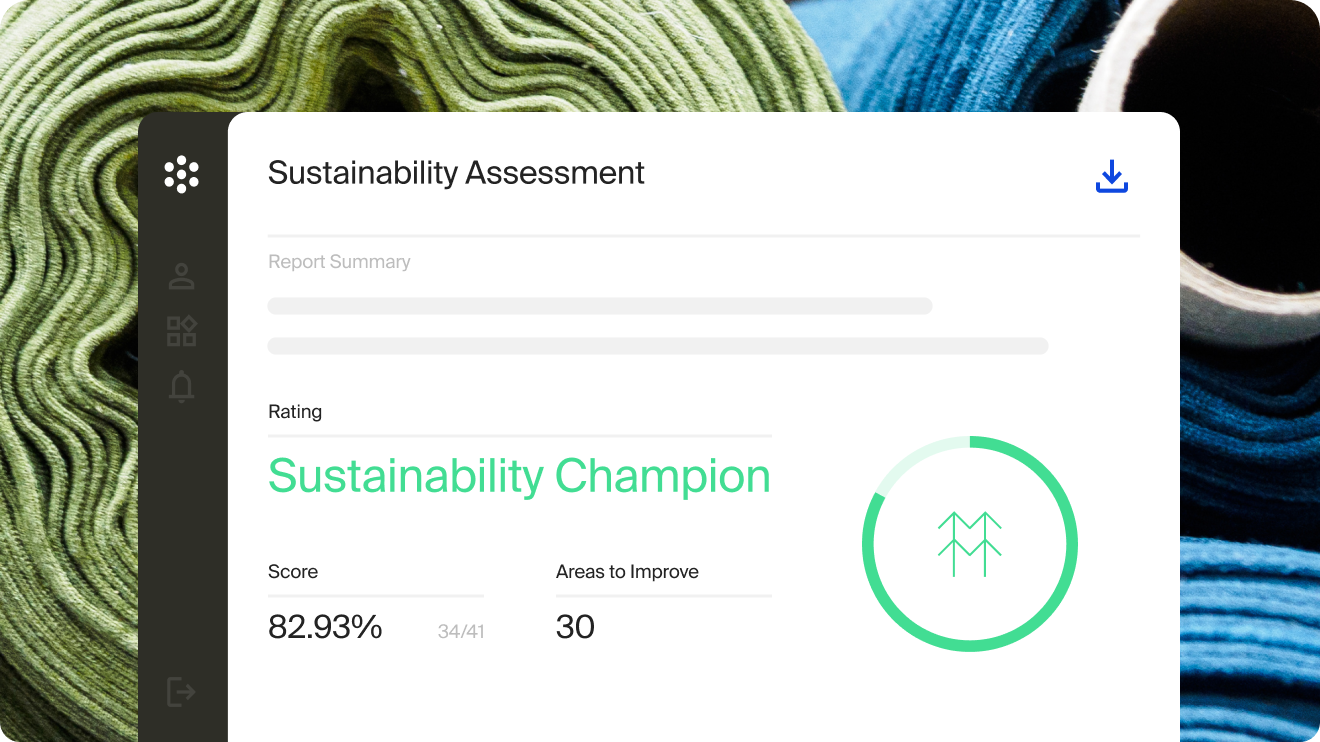Click the Sustainability Champion rating text
This screenshot has width=1320, height=742.
519,476
